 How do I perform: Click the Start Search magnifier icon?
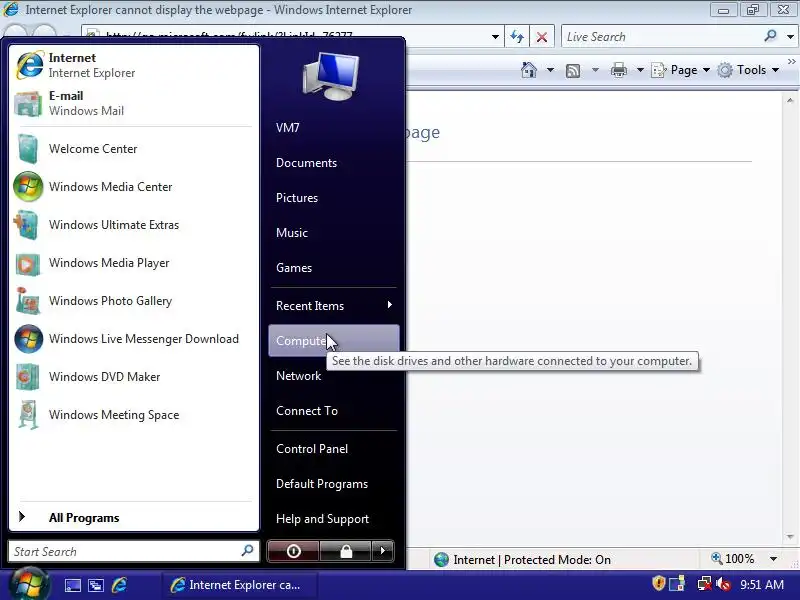tap(247, 551)
